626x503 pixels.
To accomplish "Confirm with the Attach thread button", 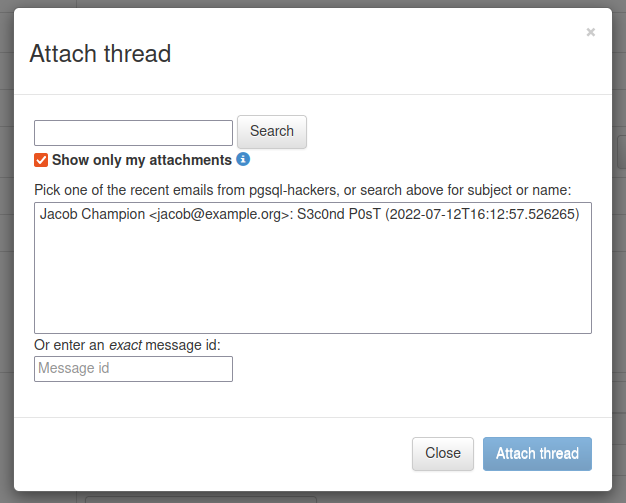I will tap(537, 453).
